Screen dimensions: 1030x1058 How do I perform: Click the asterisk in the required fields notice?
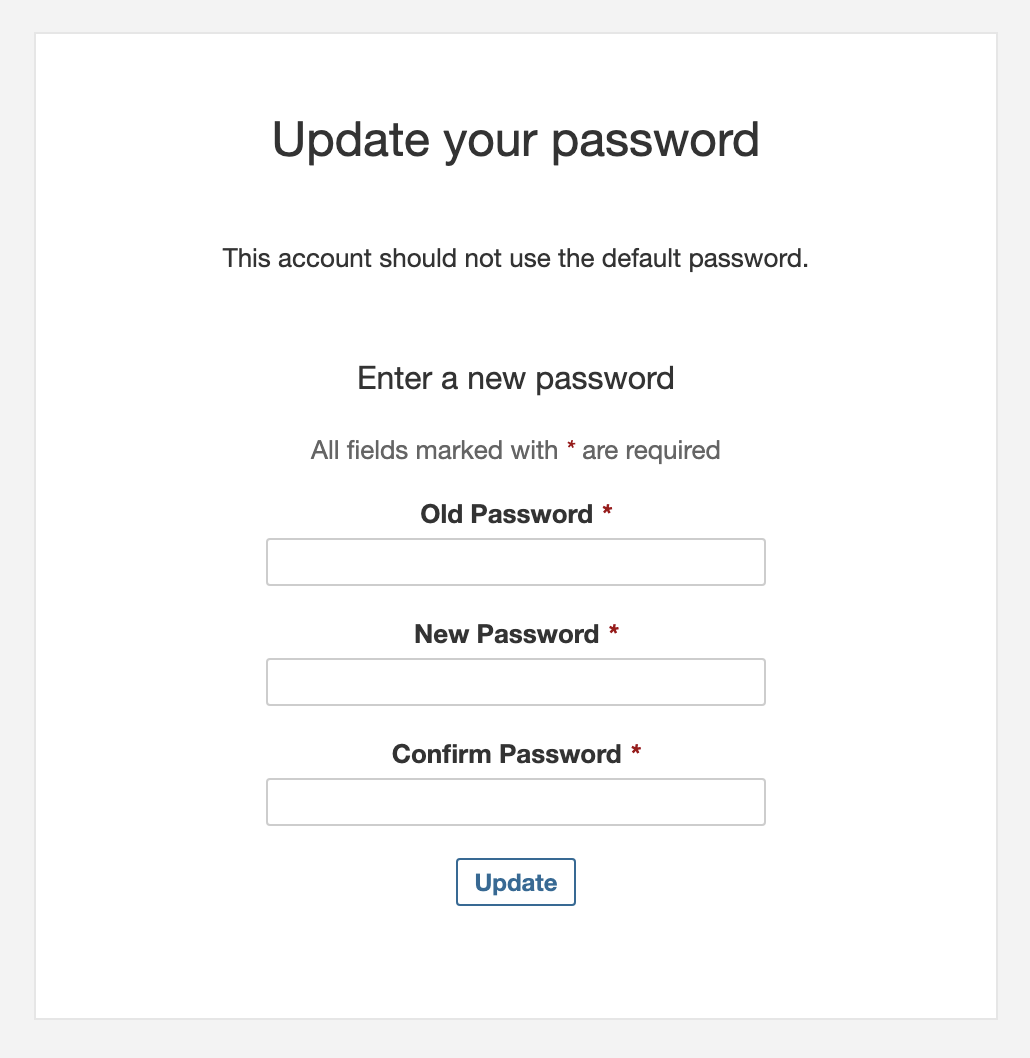coord(569,448)
